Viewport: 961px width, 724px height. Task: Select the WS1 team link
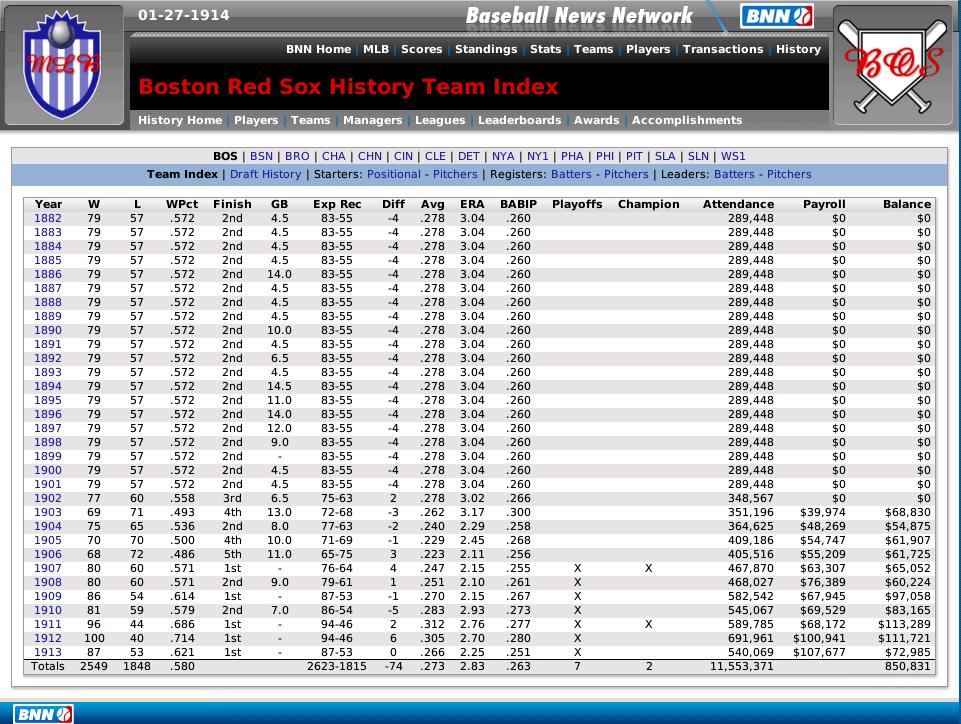coord(732,156)
